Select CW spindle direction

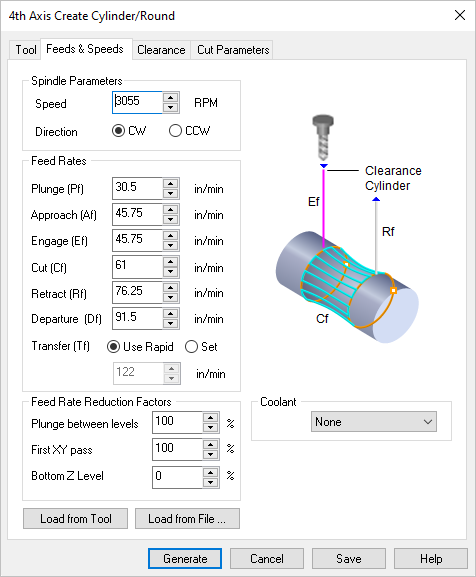(x=129, y=131)
